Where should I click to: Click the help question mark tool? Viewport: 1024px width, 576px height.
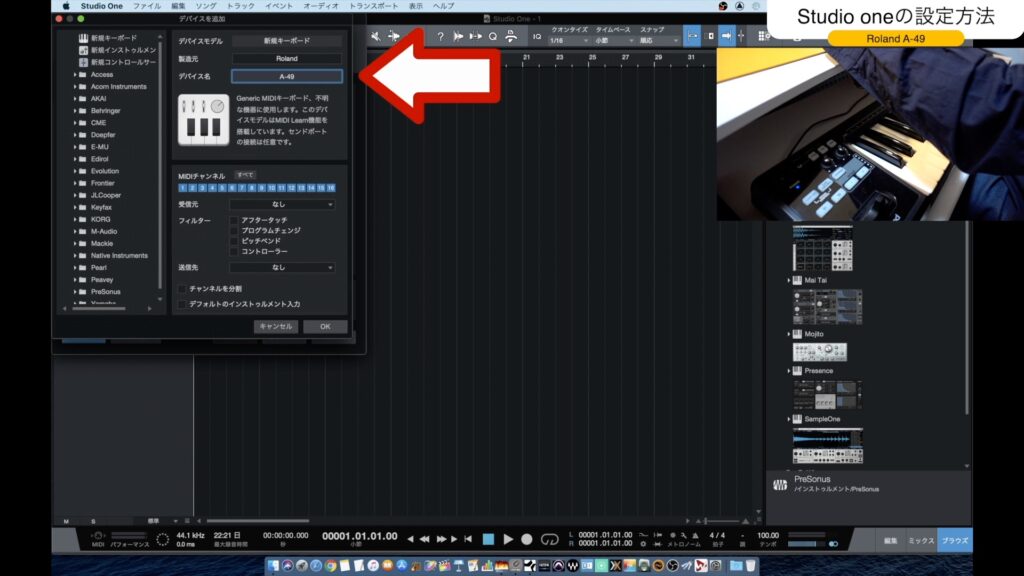tap(440, 37)
